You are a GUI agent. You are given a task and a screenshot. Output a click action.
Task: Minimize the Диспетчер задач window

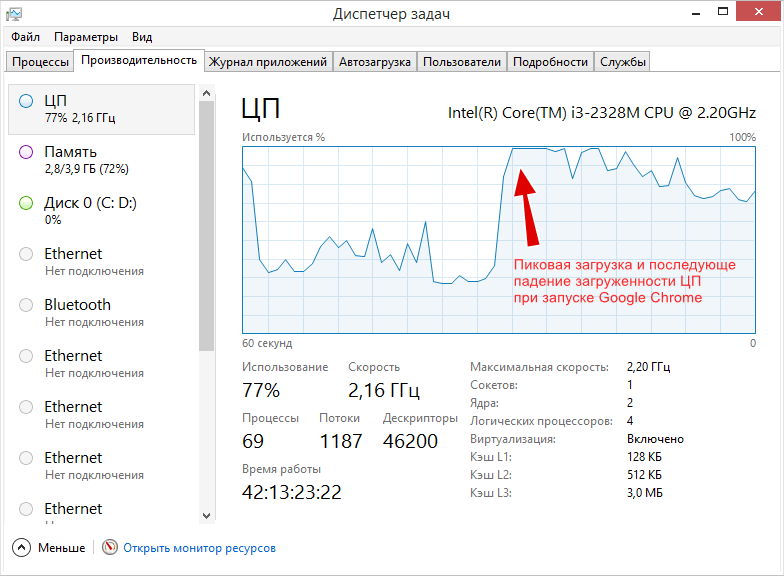pyautogui.click(x=696, y=12)
